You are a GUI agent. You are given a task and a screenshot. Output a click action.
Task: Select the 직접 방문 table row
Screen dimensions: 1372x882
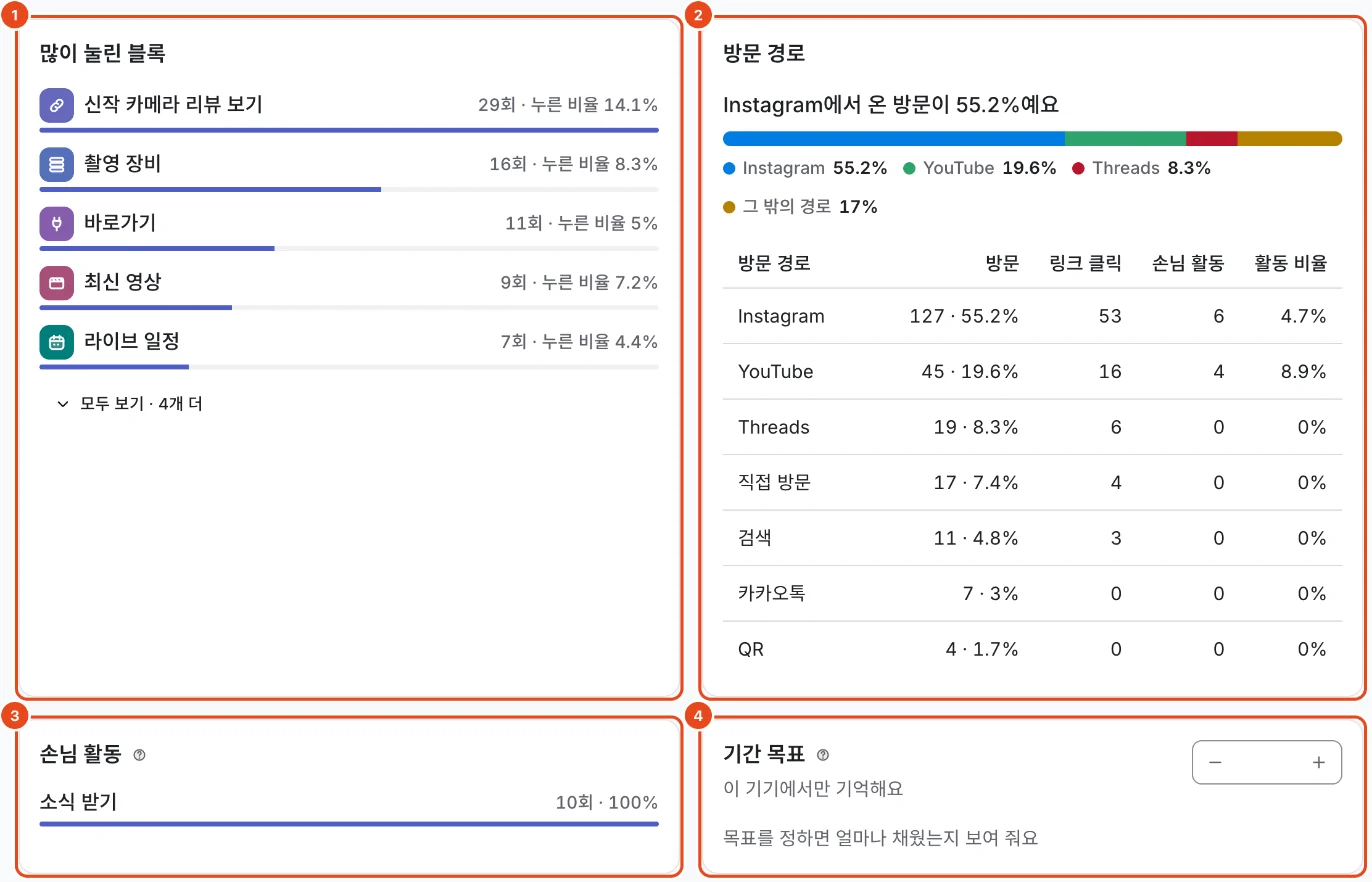tap(1032, 483)
